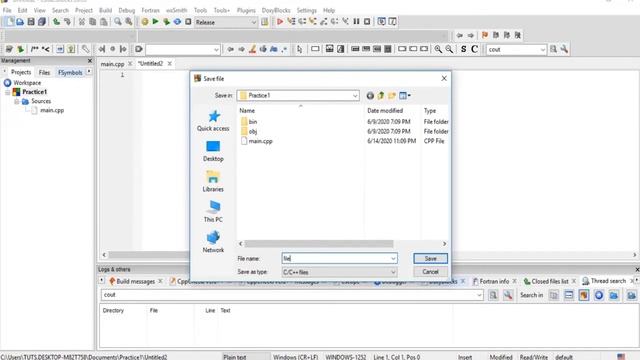Open the Settings menu
Viewport: 640px width, 360px height.
pyautogui.click(x=307, y=10)
